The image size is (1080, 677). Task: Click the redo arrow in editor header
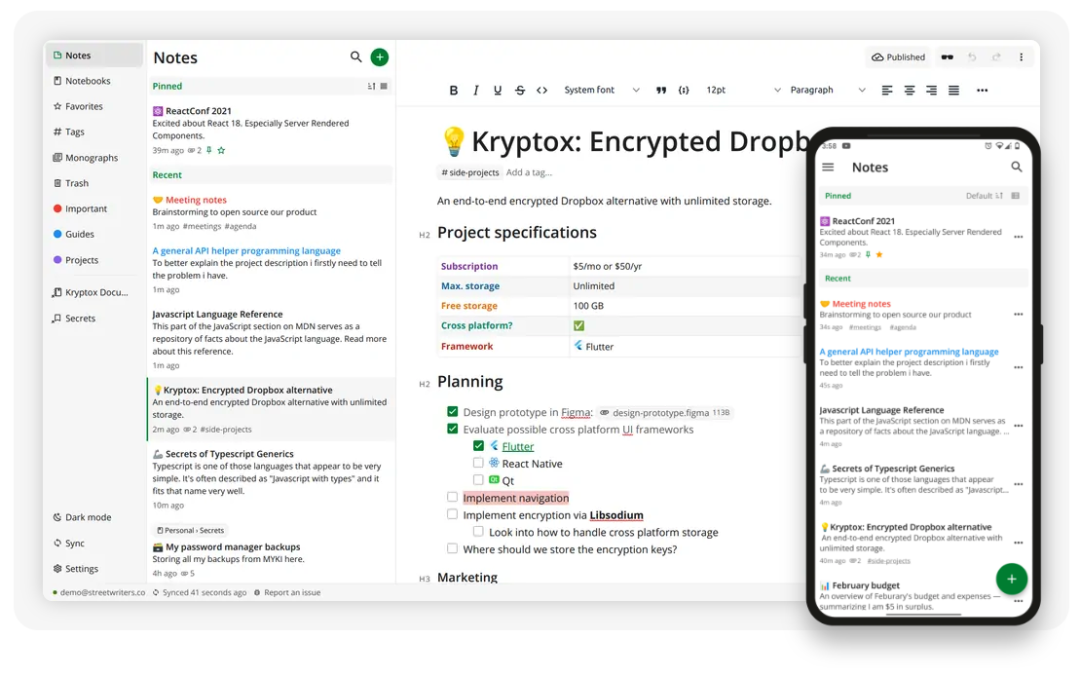pos(996,57)
